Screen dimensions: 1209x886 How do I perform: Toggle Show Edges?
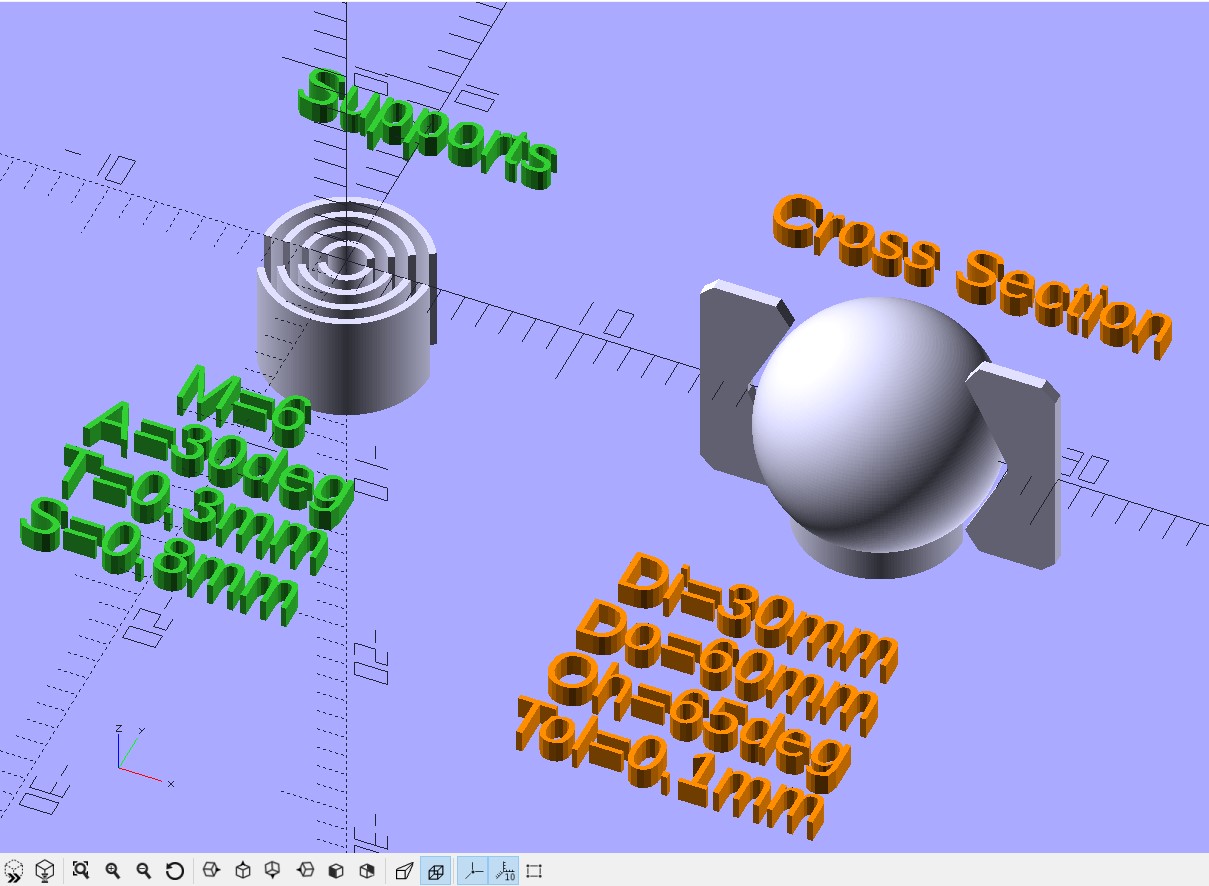[x=534, y=871]
